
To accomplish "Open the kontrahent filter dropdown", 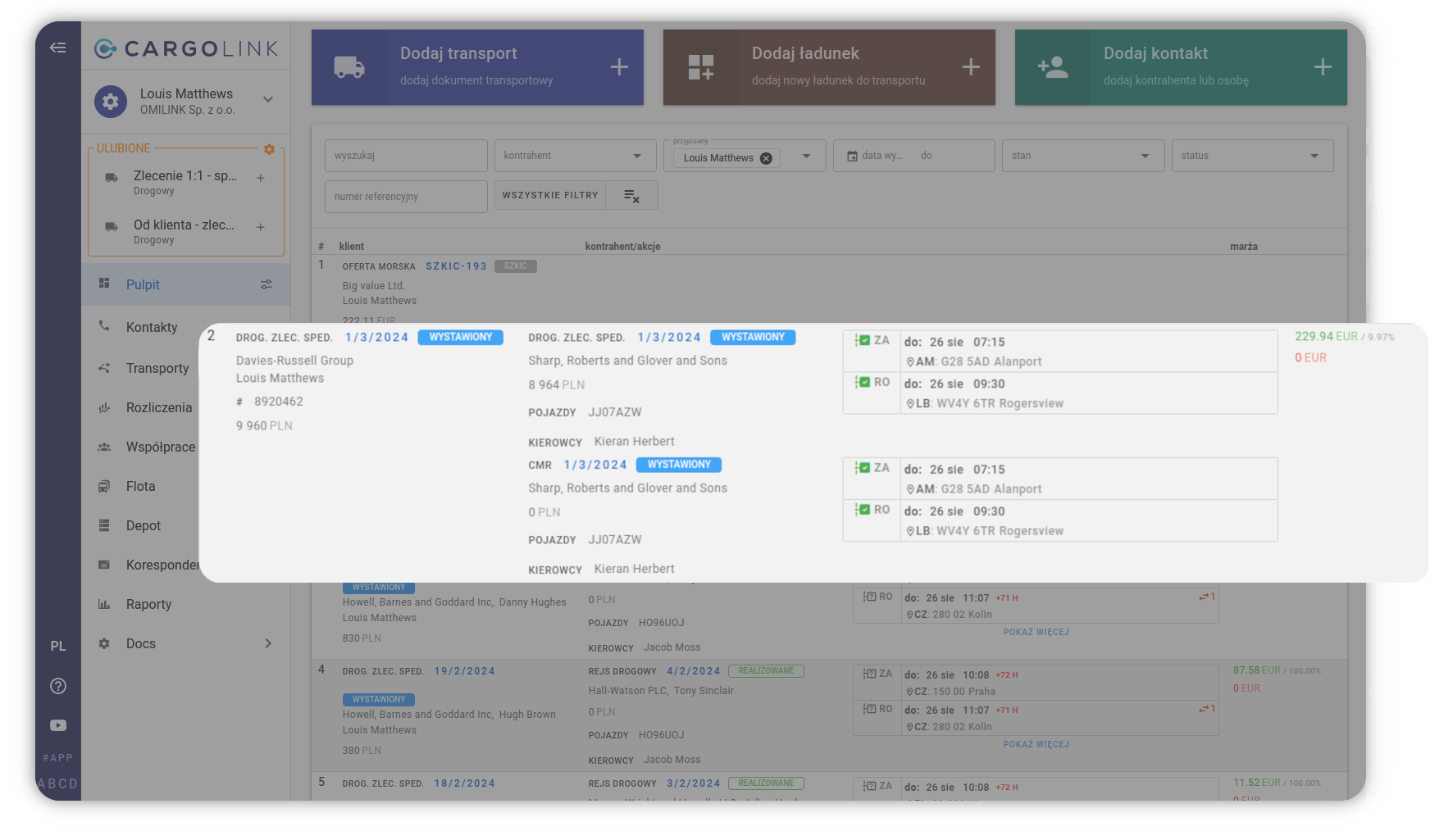I will 574,156.
